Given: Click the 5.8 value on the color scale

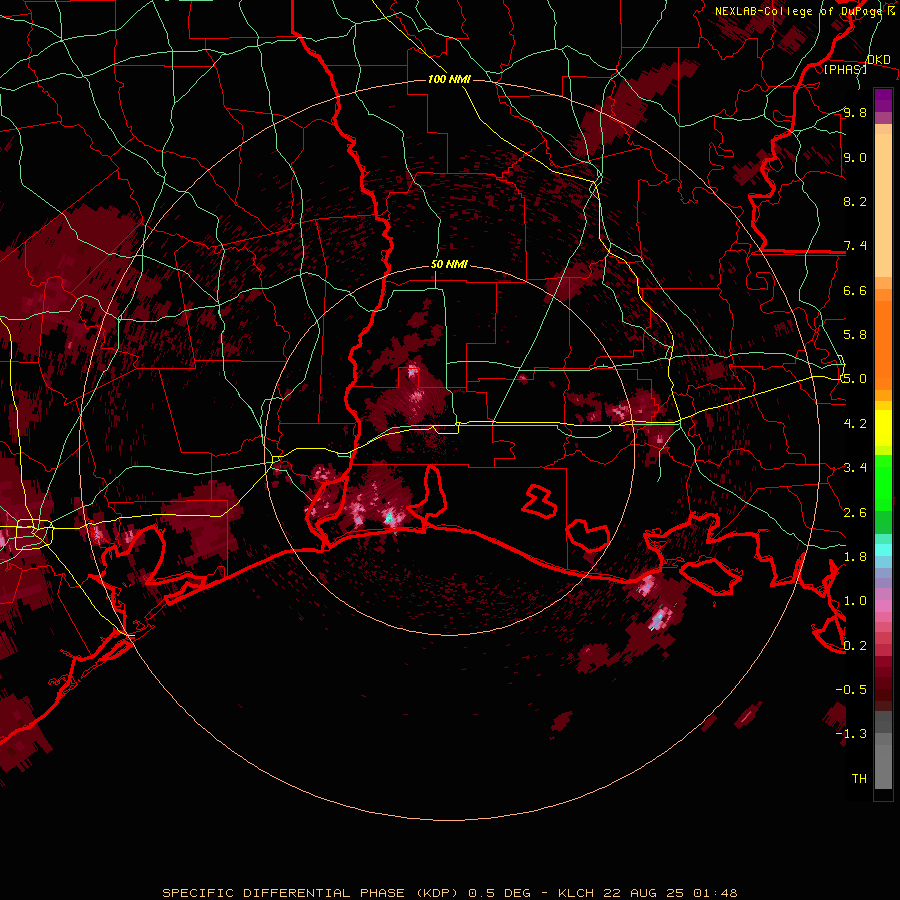Looking at the screenshot, I should 855,335.
